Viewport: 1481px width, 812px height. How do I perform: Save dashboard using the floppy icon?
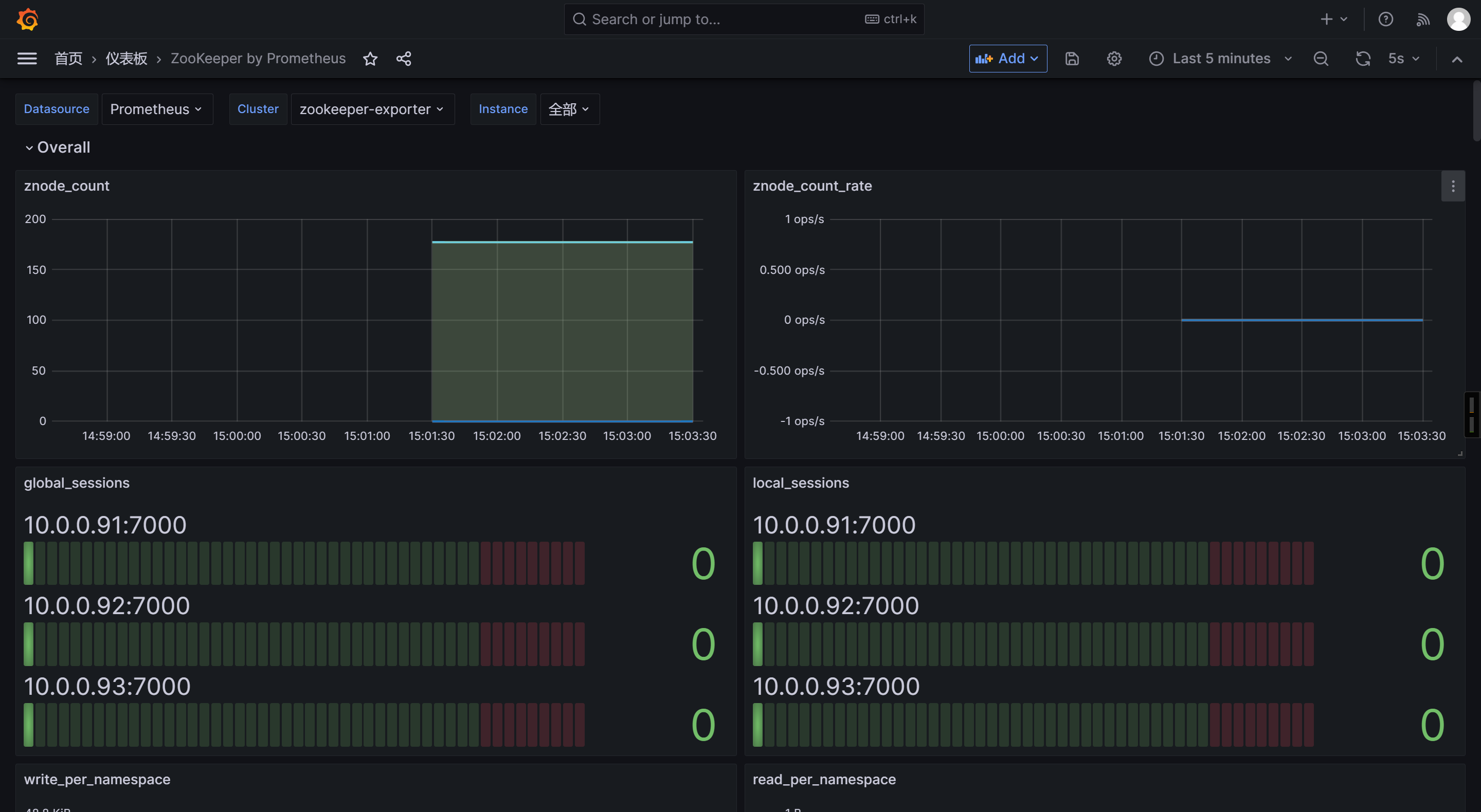click(x=1072, y=59)
